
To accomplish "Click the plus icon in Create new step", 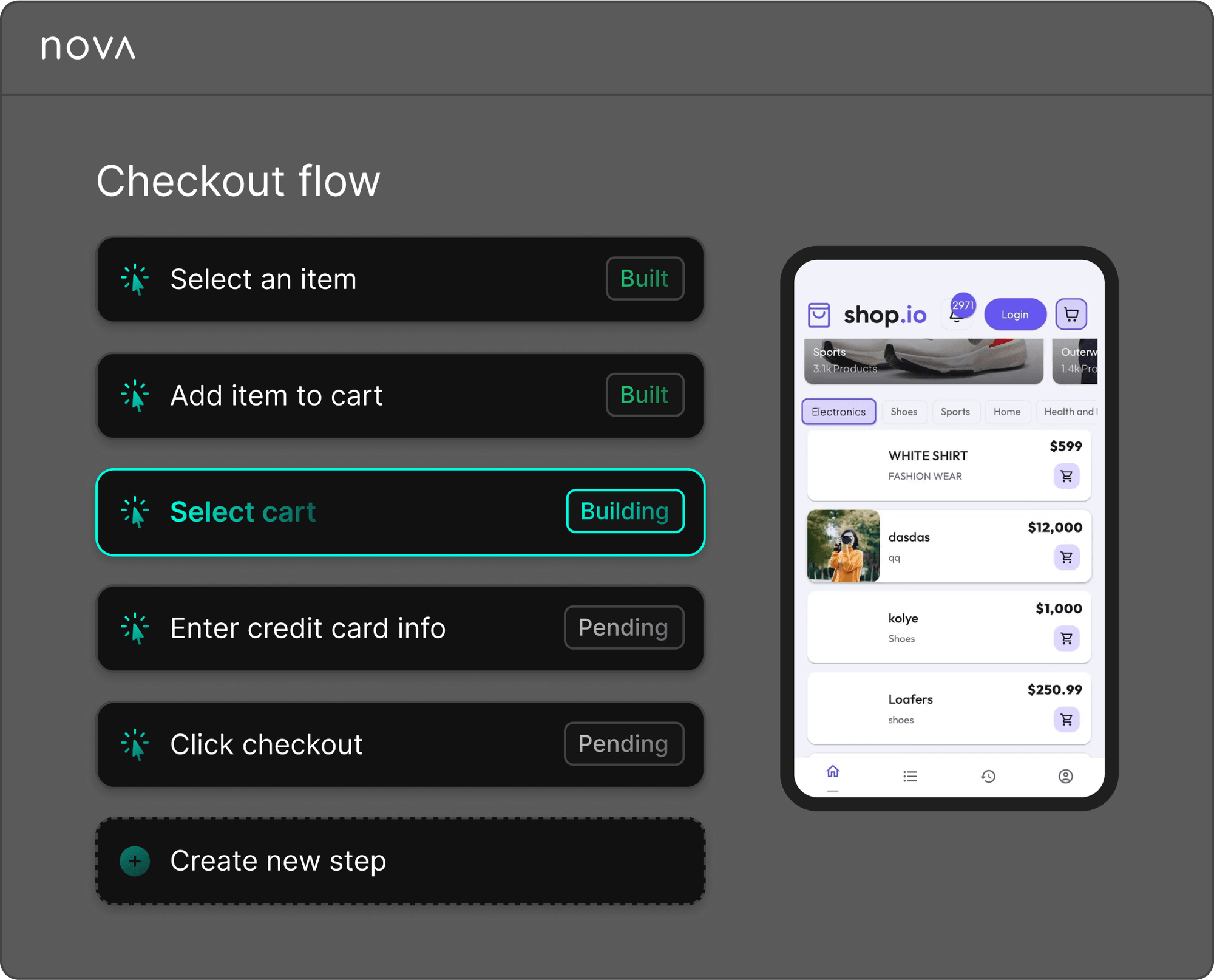I will [135, 861].
